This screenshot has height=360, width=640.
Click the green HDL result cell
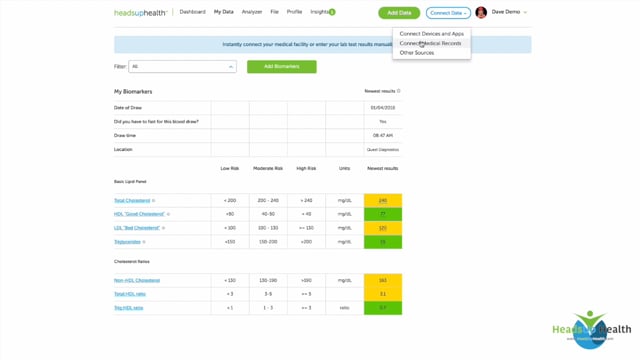click(383, 214)
